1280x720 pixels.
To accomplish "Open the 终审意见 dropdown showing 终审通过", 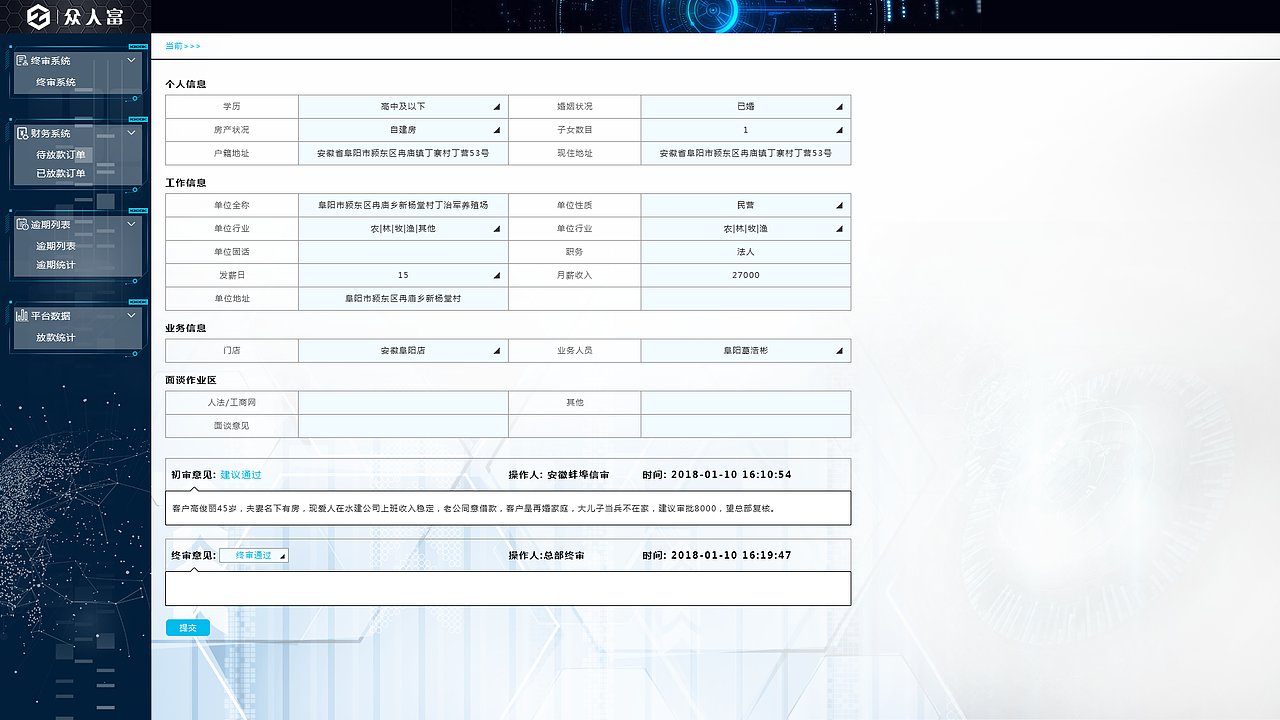I will click(254, 555).
